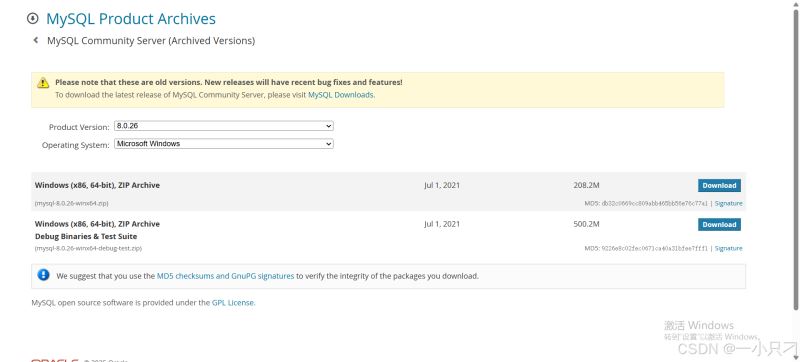This screenshot has height=362, width=800.
Task: Open the GPL License link
Action: click(x=233, y=302)
